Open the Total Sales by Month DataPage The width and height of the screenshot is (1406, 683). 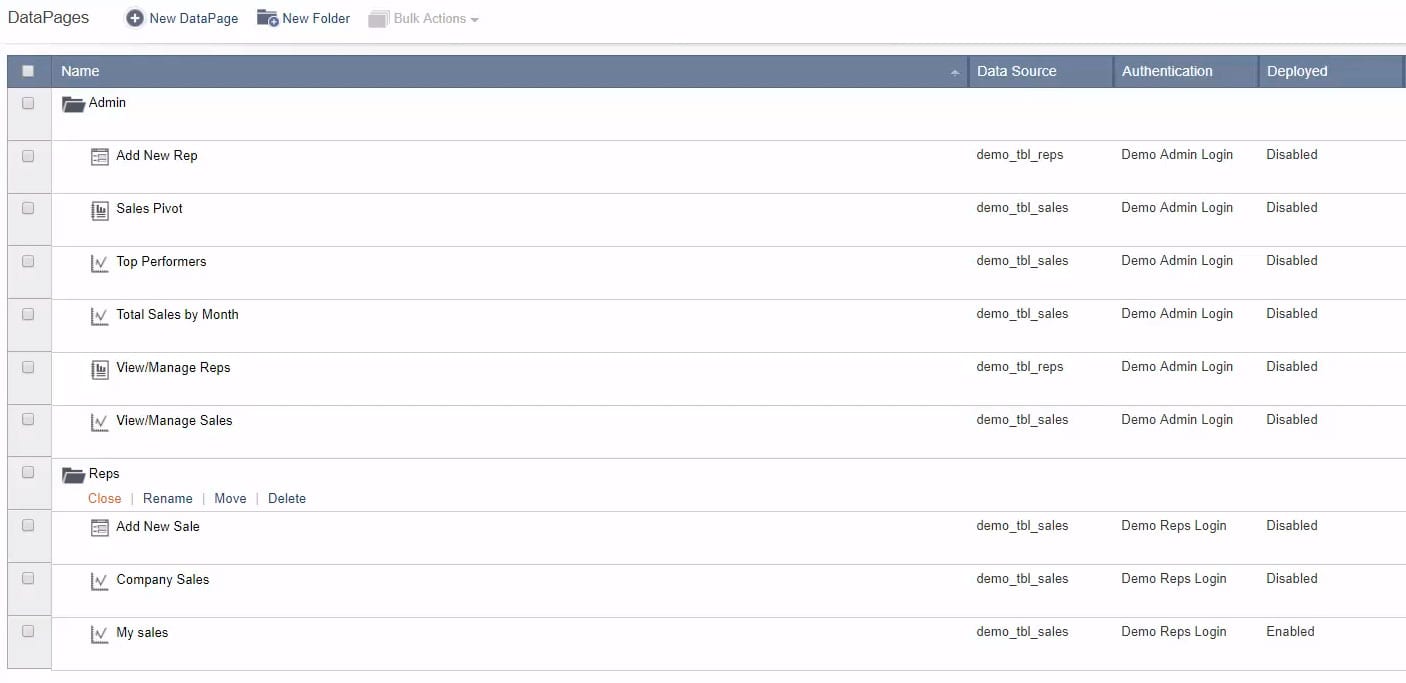(x=177, y=314)
